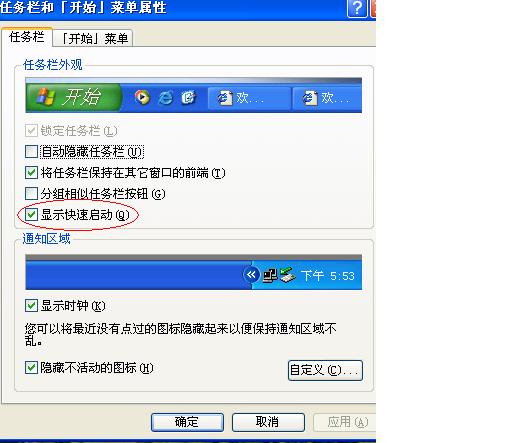Click the Internet Explorer quick launch icon
The width and height of the screenshot is (512, 443).
[166, 98]
